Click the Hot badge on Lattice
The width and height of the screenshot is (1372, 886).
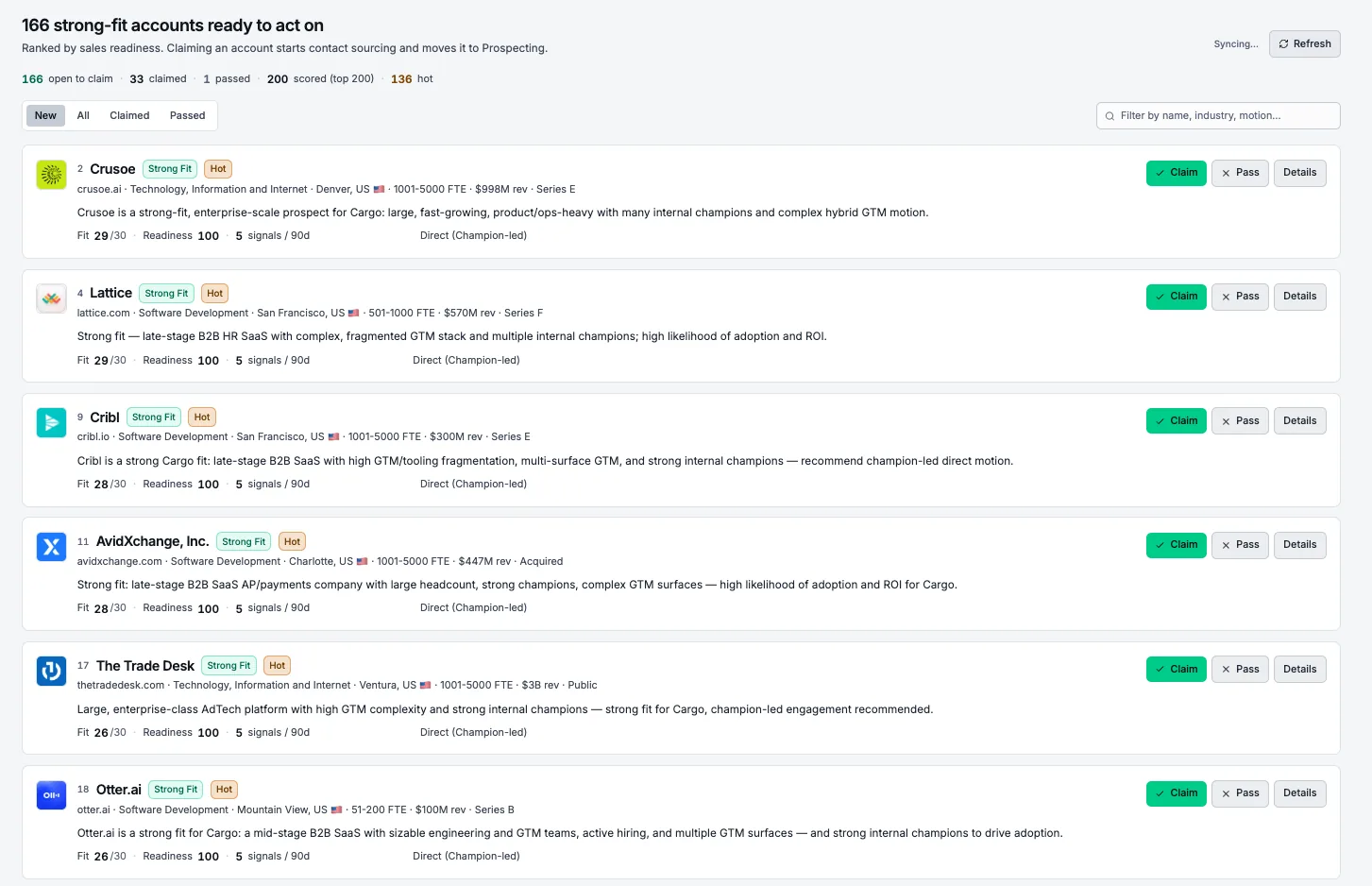click(x=215, y=294)
